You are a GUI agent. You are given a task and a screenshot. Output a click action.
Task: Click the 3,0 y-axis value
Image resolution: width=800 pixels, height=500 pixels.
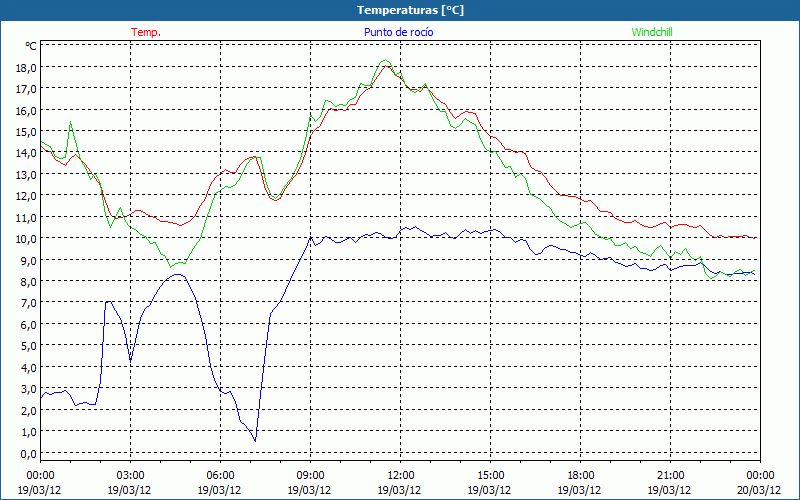point(29,389)
